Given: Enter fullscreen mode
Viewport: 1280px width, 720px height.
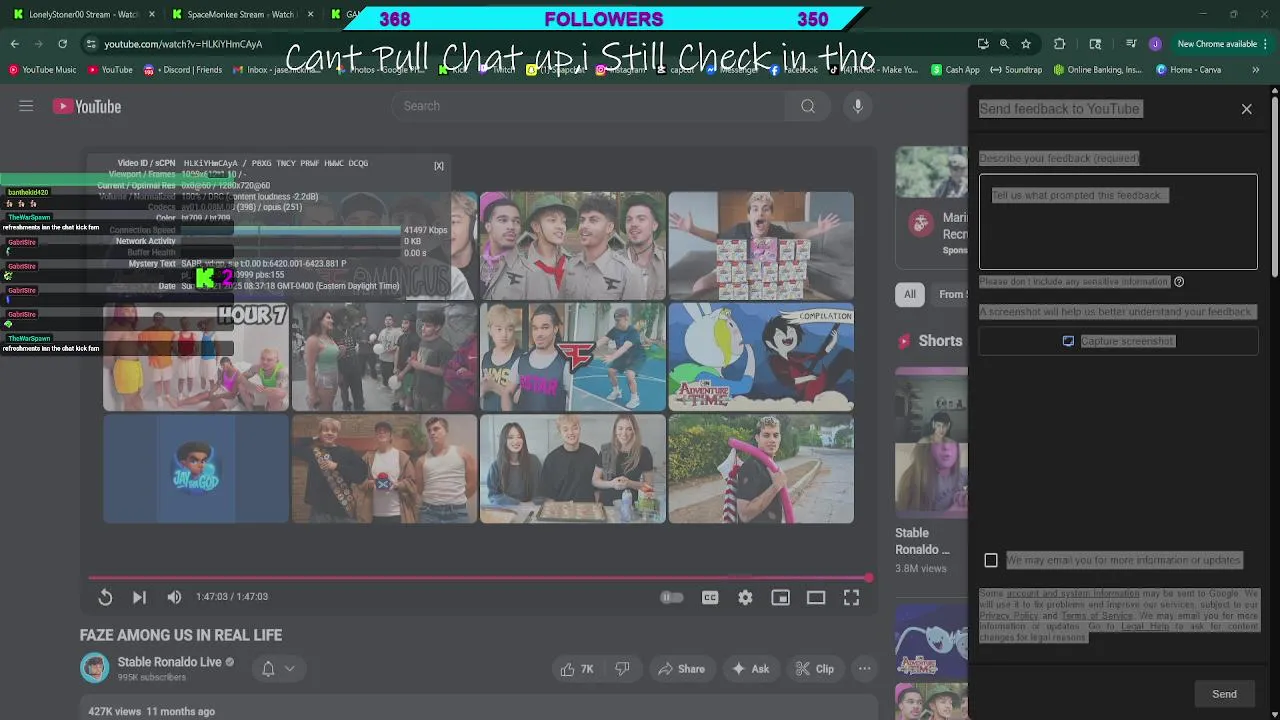Looking at the screenshot, I should pyautogui.click(x=851, y=597).
